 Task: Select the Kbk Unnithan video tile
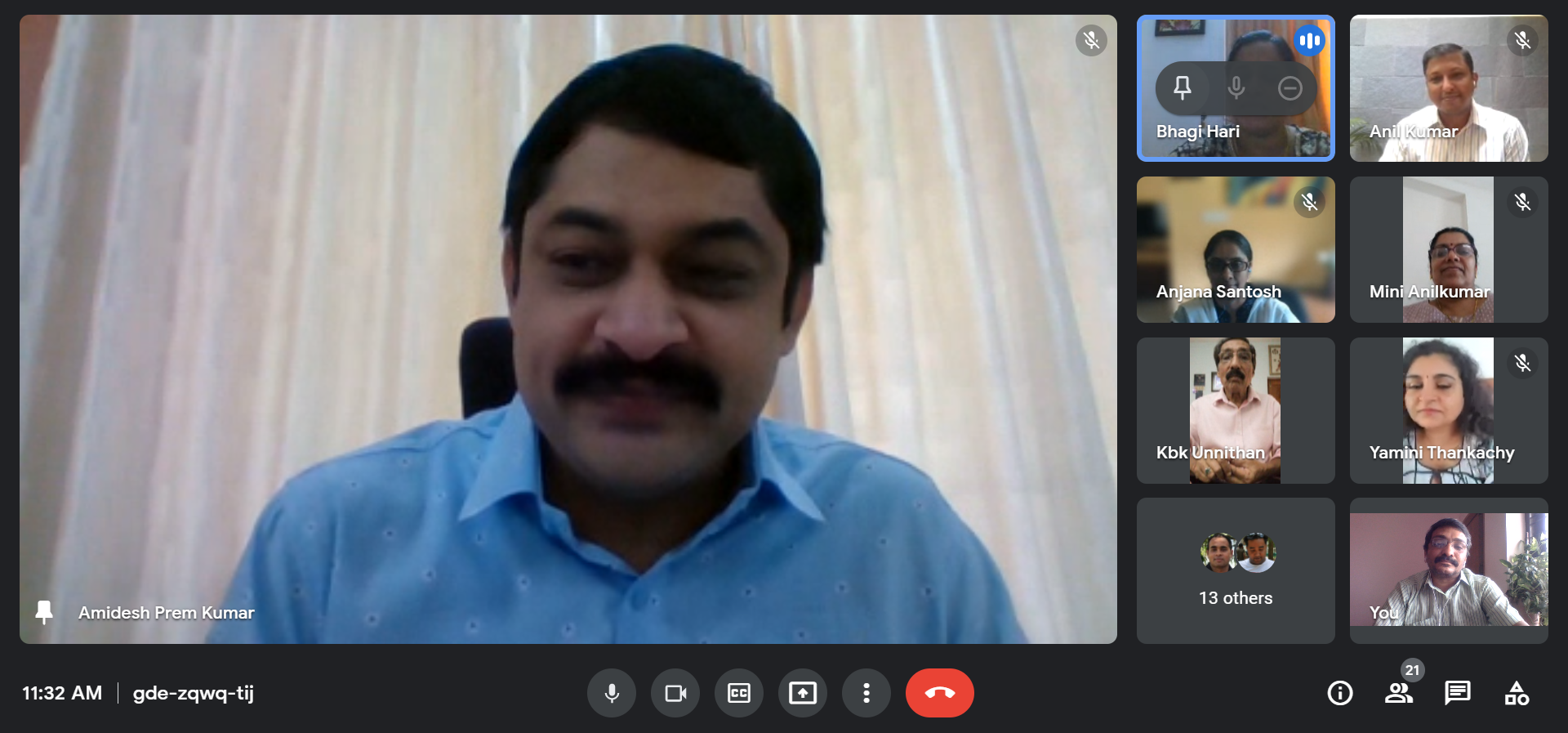click(1236, 410)
